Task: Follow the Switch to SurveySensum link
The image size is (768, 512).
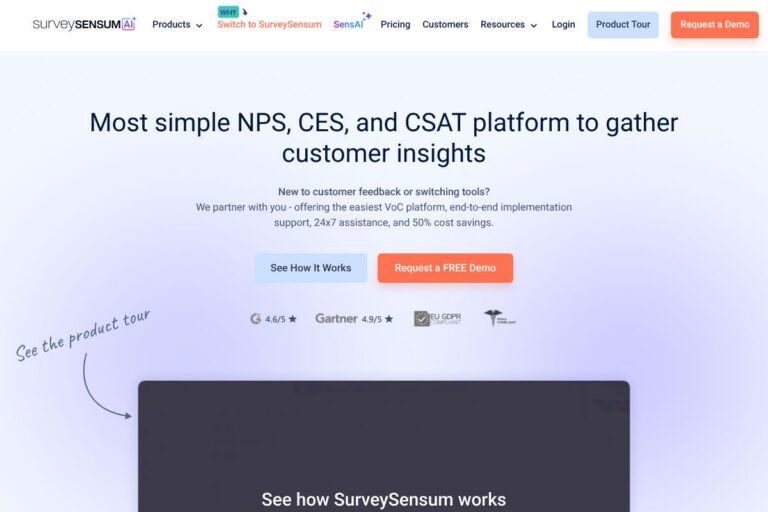Action: pyautogui.click(x=269, y=24)
